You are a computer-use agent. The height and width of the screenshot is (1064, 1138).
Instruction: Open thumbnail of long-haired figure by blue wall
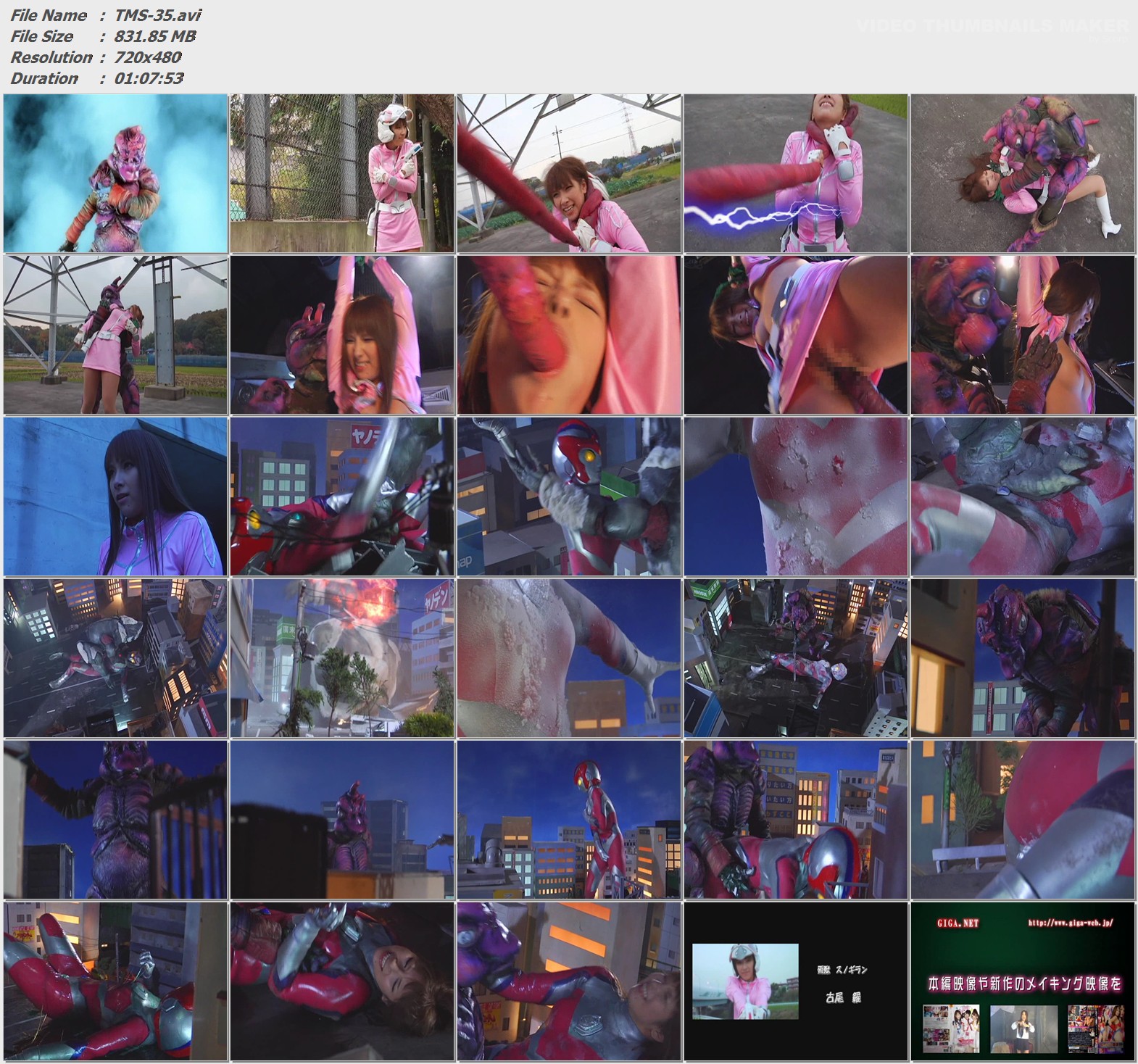pos(115,496)
